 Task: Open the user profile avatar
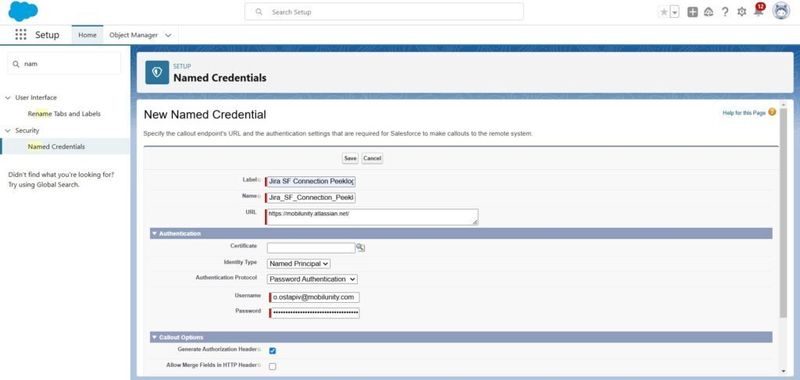[x=781, y=11]
